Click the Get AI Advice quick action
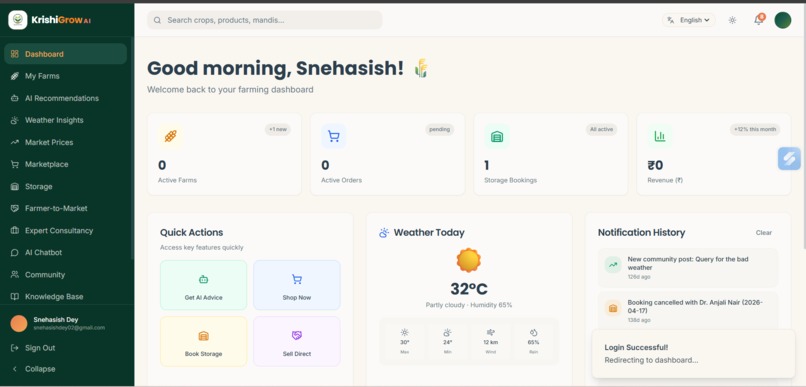The height and width of the screenshot is (387, 806). [204, 285]
